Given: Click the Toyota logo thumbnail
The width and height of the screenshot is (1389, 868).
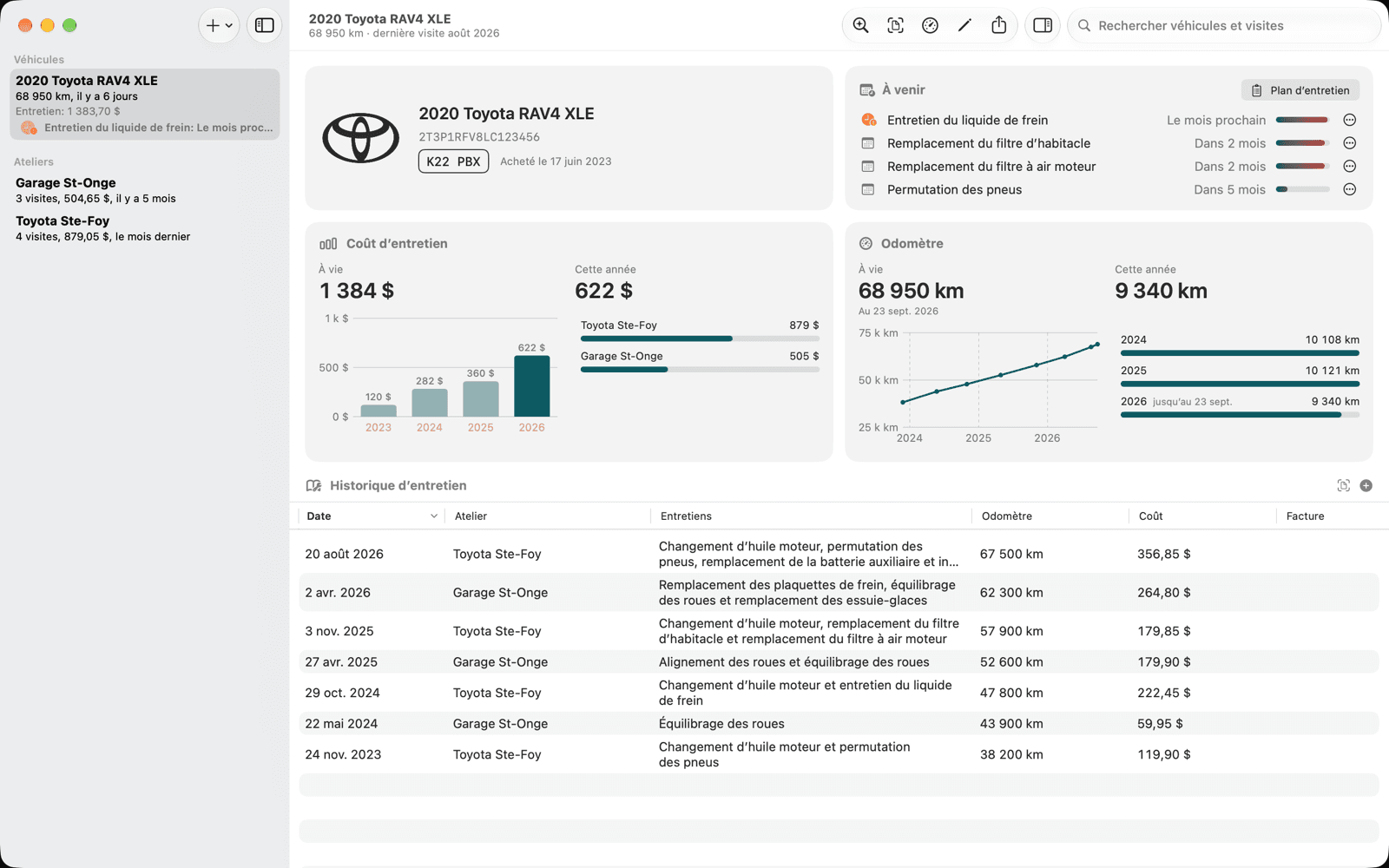Looking at the screenshot, I should coord(361,137).
